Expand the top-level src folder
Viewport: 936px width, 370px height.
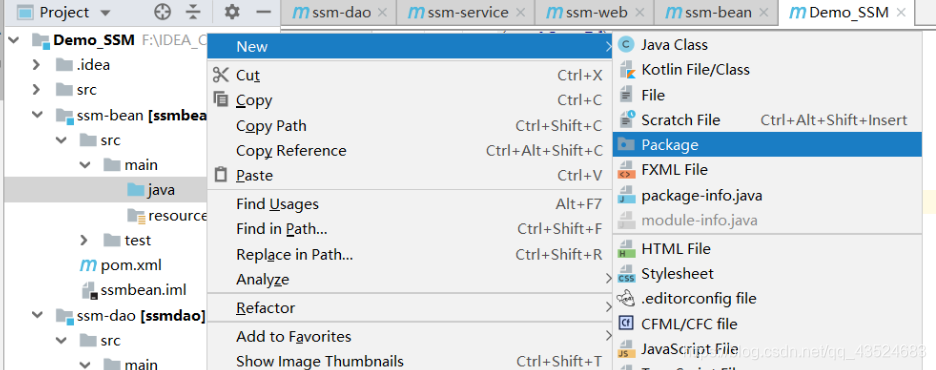pyautogui.click(x=36, y=90)
